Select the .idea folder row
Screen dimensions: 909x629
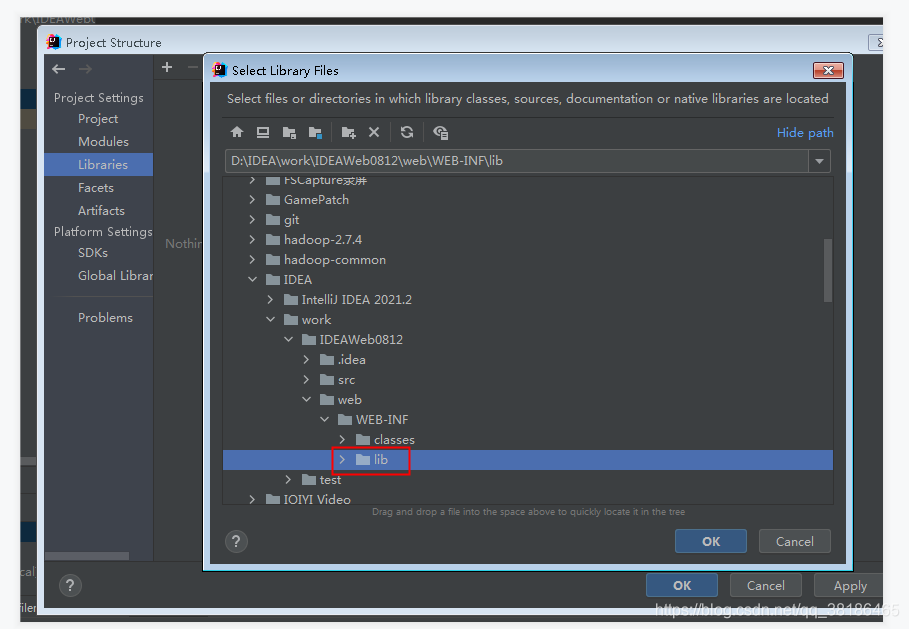pos(528,359)
